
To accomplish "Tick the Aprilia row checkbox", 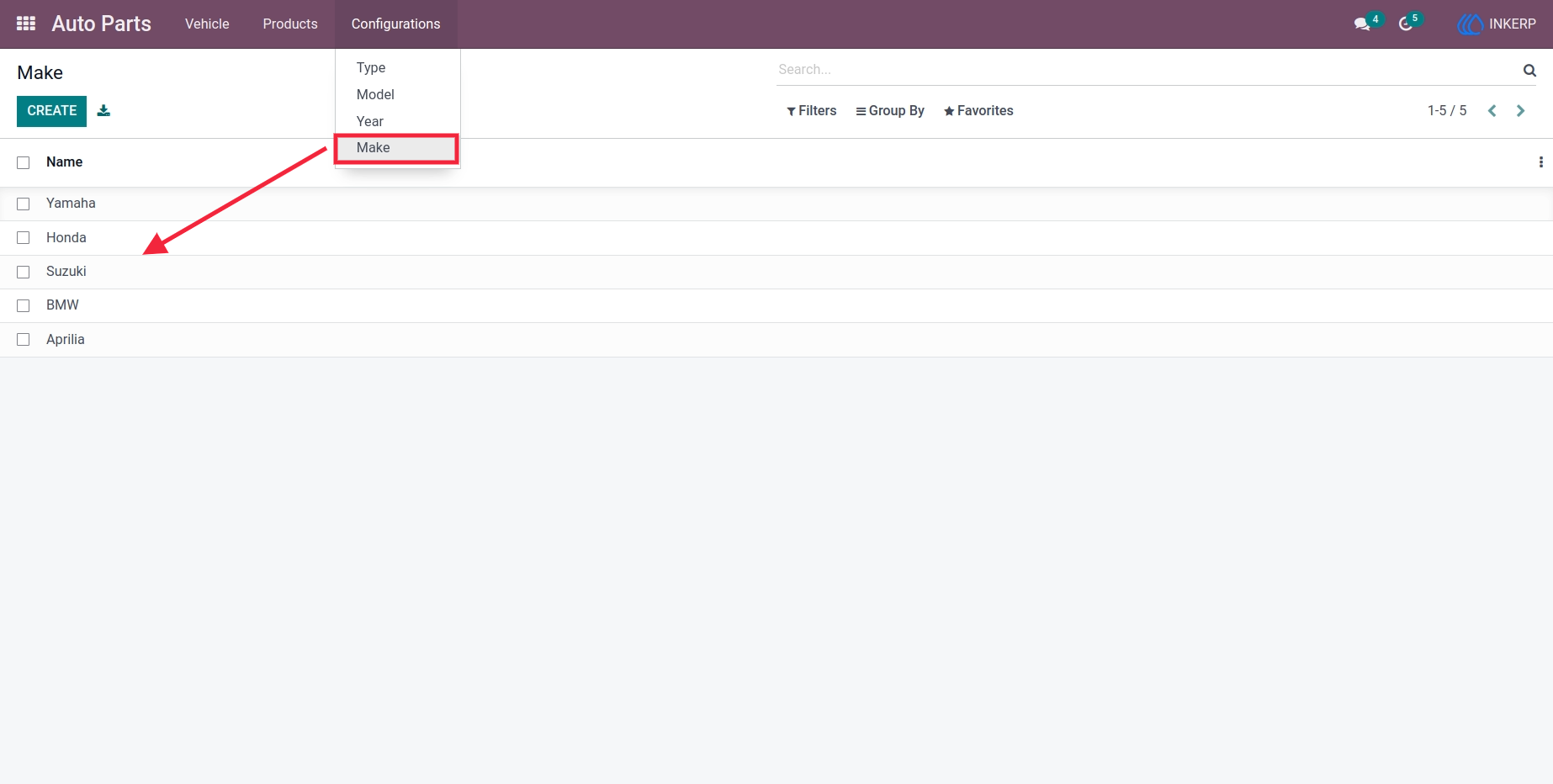I will click(24, 340).
